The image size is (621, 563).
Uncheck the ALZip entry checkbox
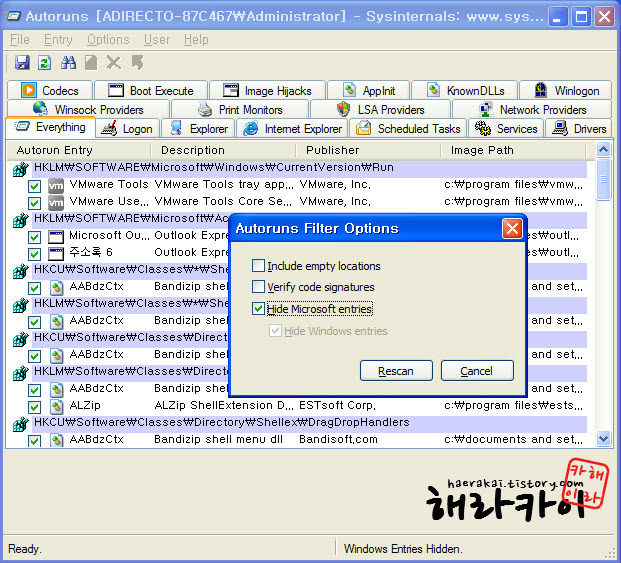[34, 407]
